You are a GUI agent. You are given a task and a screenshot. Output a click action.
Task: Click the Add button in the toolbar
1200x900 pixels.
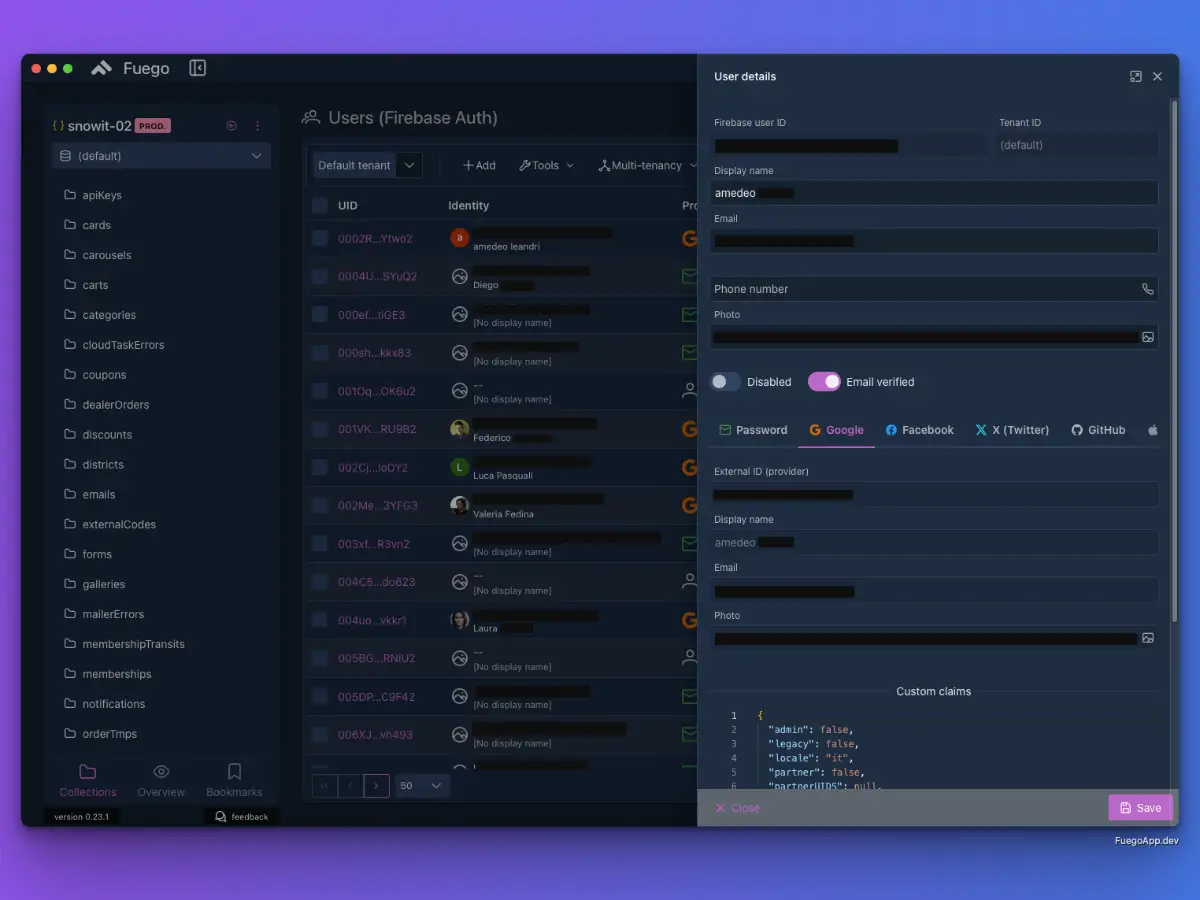point(479,166)
